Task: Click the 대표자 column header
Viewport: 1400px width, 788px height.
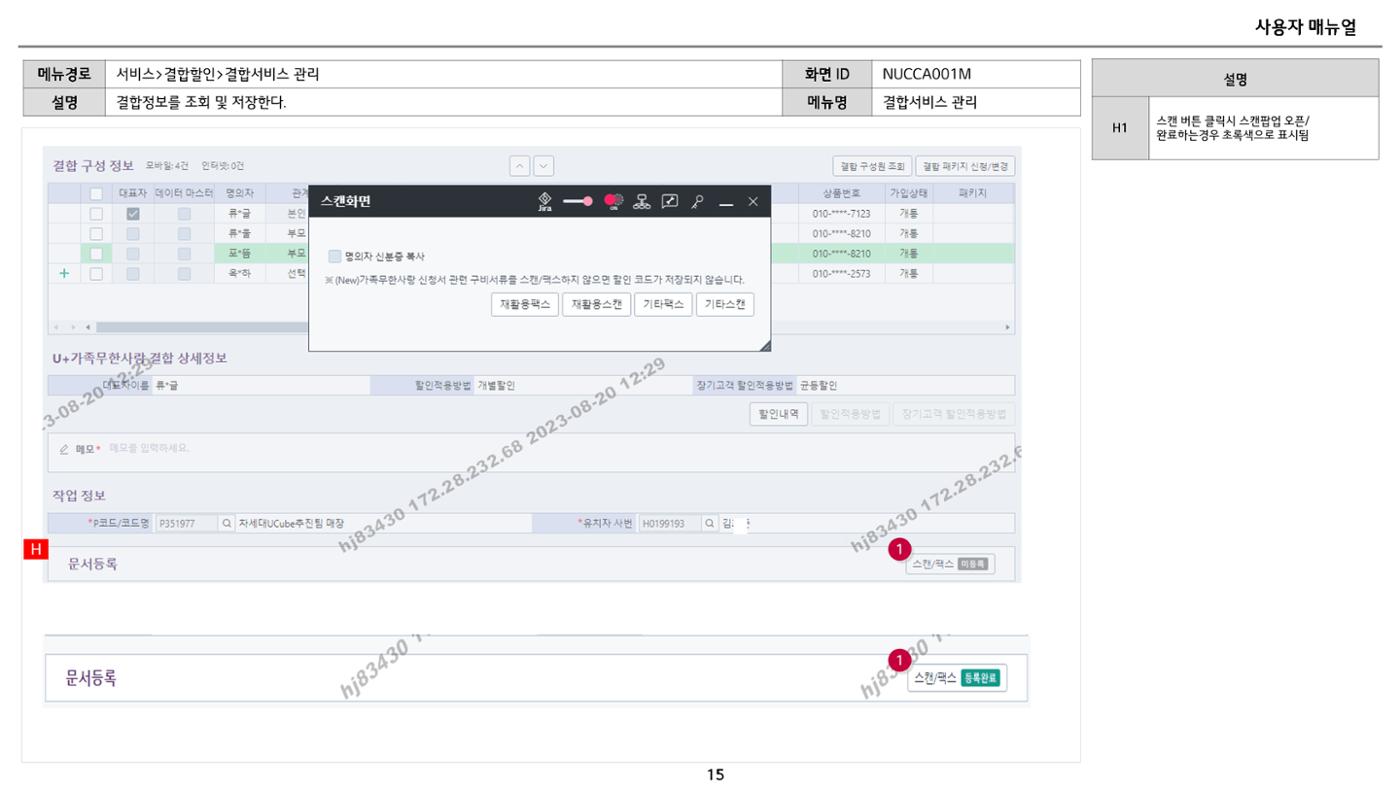Action: 132,193
